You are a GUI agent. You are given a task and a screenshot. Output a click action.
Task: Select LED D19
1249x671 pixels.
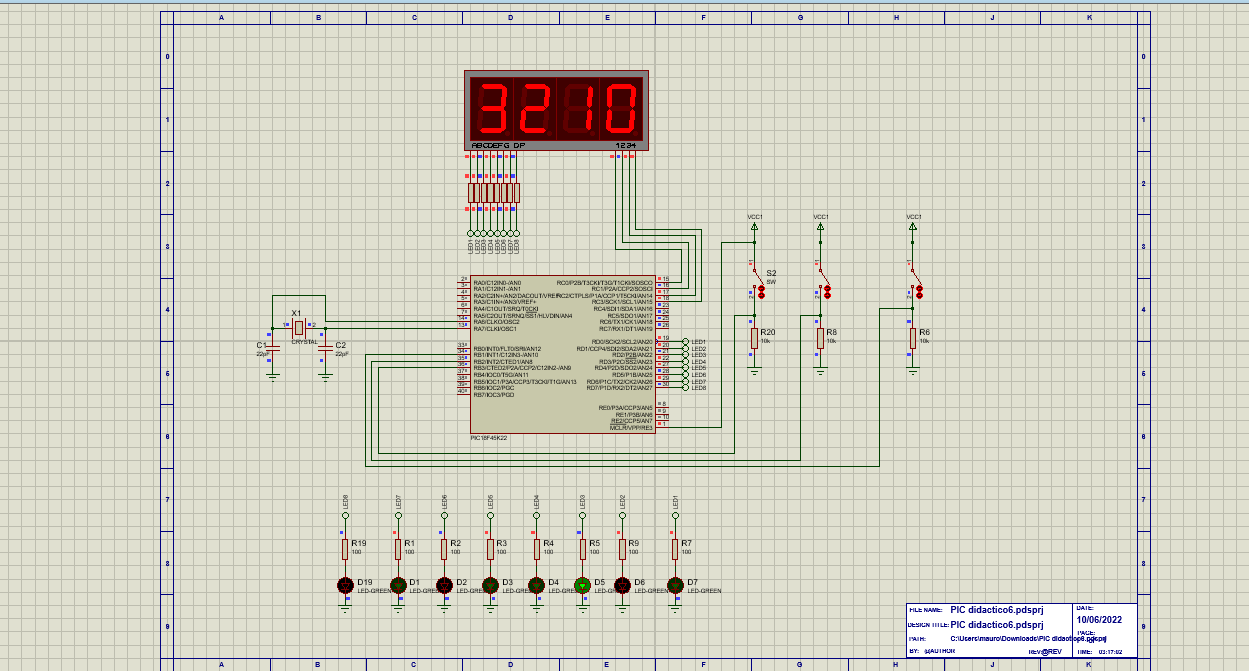(x=345, y=585)
